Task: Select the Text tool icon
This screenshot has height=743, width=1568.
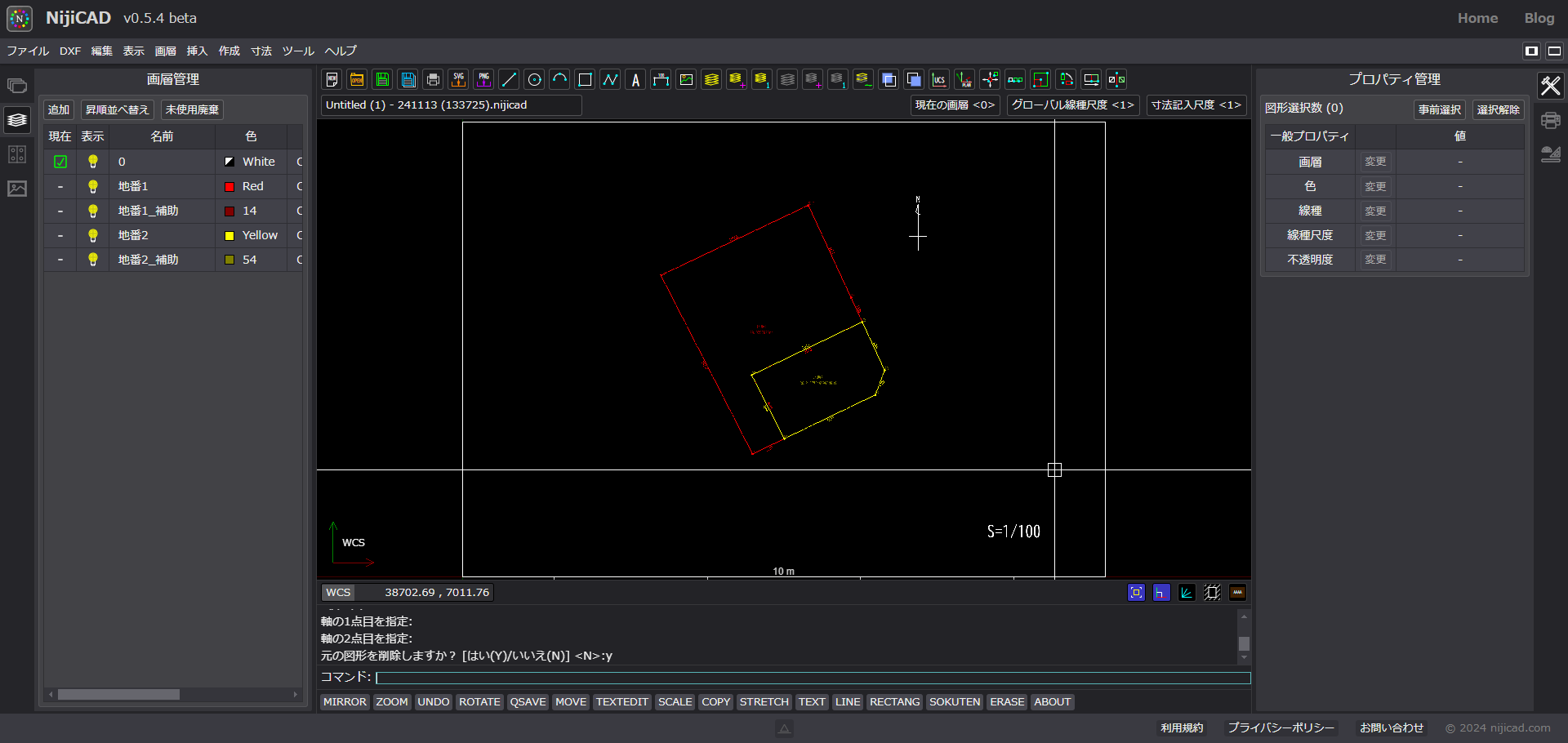Action: pos(635,79)
